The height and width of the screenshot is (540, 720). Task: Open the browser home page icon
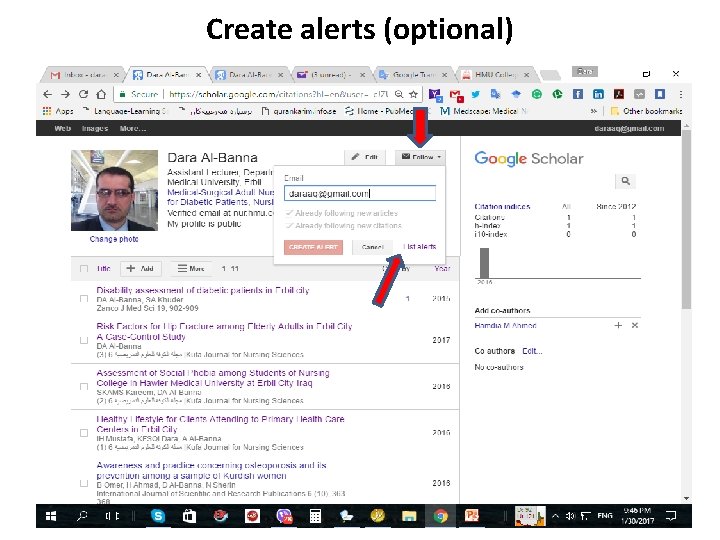(101, 94)
